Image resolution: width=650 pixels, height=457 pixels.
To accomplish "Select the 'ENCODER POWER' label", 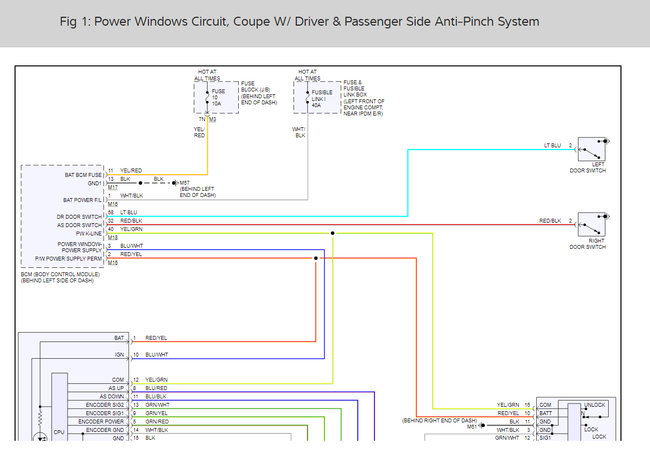I will pos(101,421).
